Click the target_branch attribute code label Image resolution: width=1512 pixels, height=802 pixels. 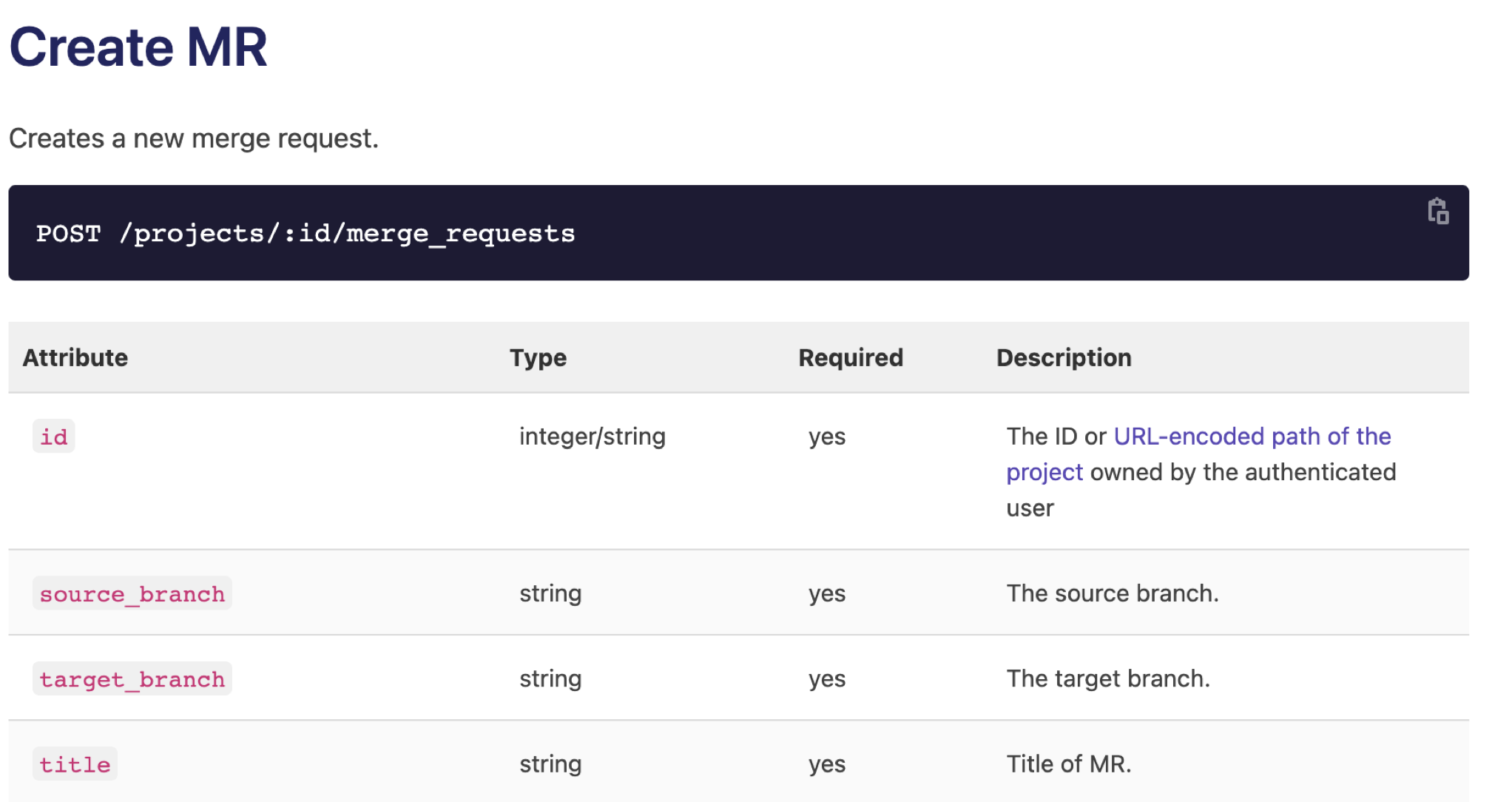tap(132, 679)
